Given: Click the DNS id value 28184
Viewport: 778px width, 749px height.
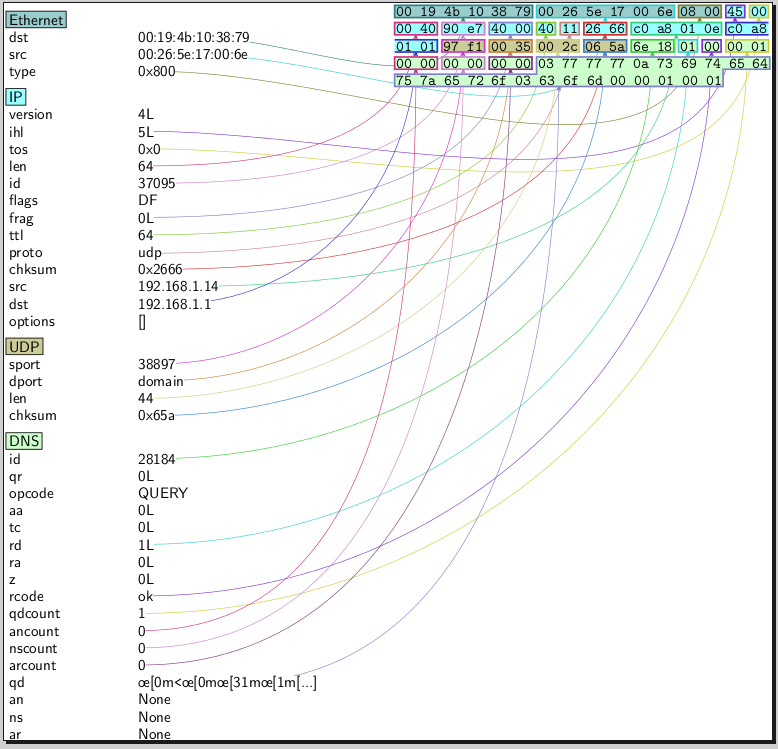Looking at the screenshot, I should pos(157,460).
